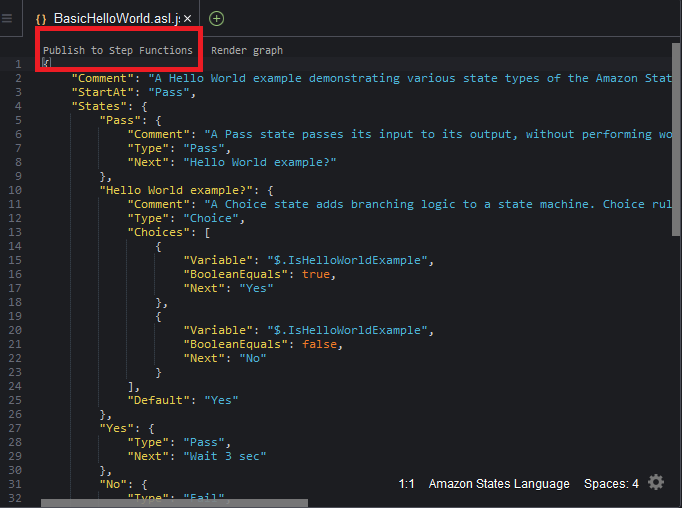The image size is (682, 508).
Task: Open the Amazon States Language mode selector
Action: pos(499,484)
